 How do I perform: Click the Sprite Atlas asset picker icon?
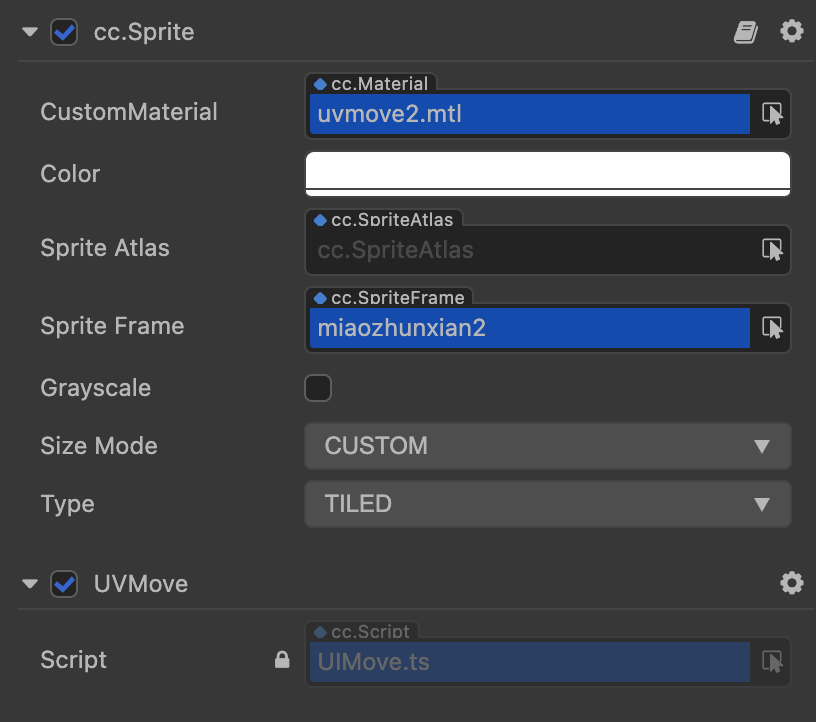[x=772, y=249]
